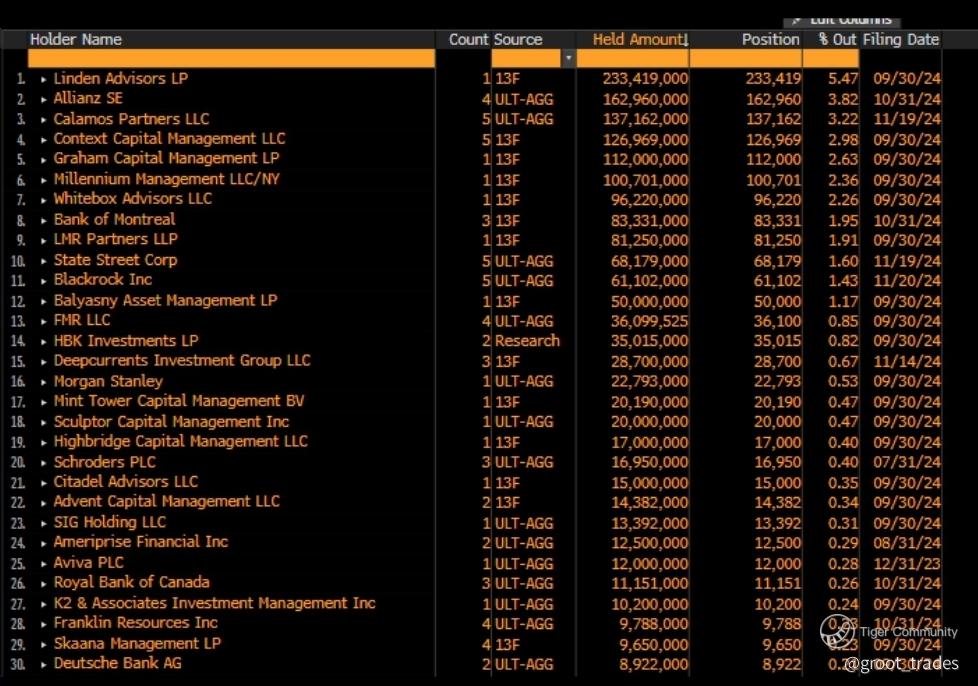Expand the Citadel Advisors LLC row

click(x=44, y=483)
